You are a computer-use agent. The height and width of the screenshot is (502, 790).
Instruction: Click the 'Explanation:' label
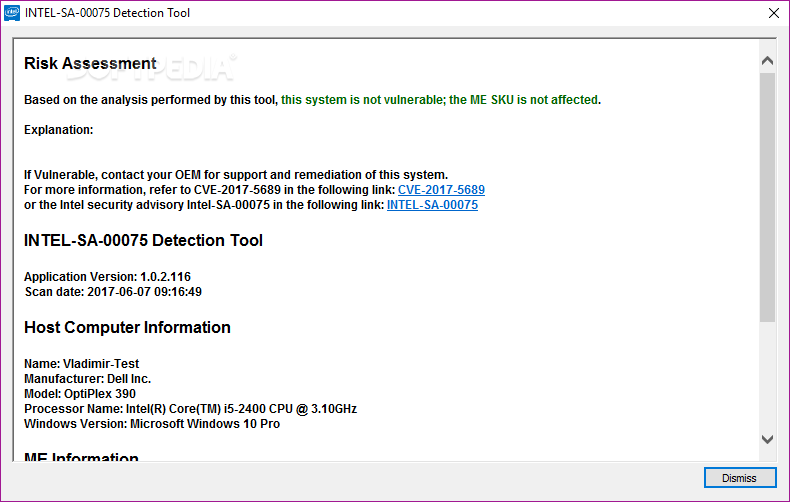point(58,130)
